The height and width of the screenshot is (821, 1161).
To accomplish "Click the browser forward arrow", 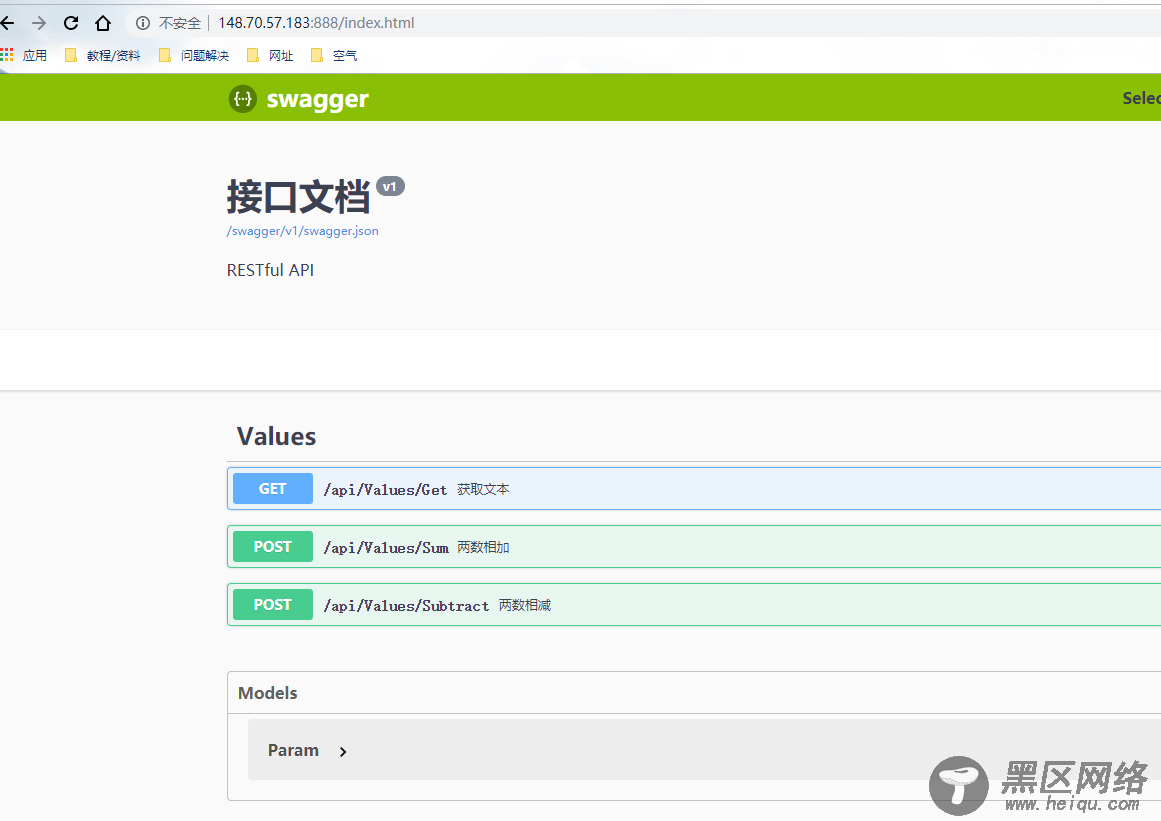I will 39,23.
